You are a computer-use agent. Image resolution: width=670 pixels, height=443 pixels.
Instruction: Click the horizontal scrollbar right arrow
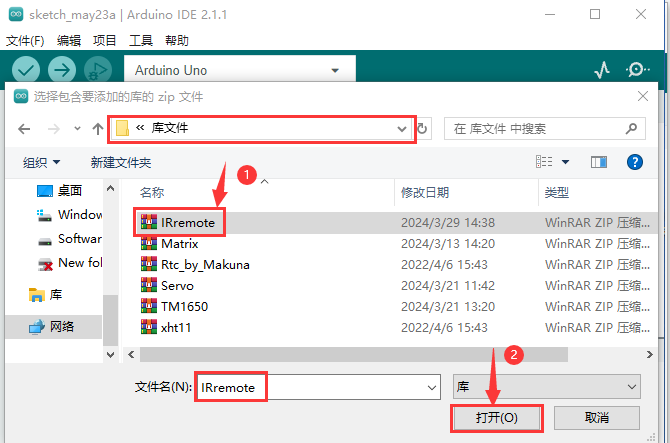click(649, 355)
